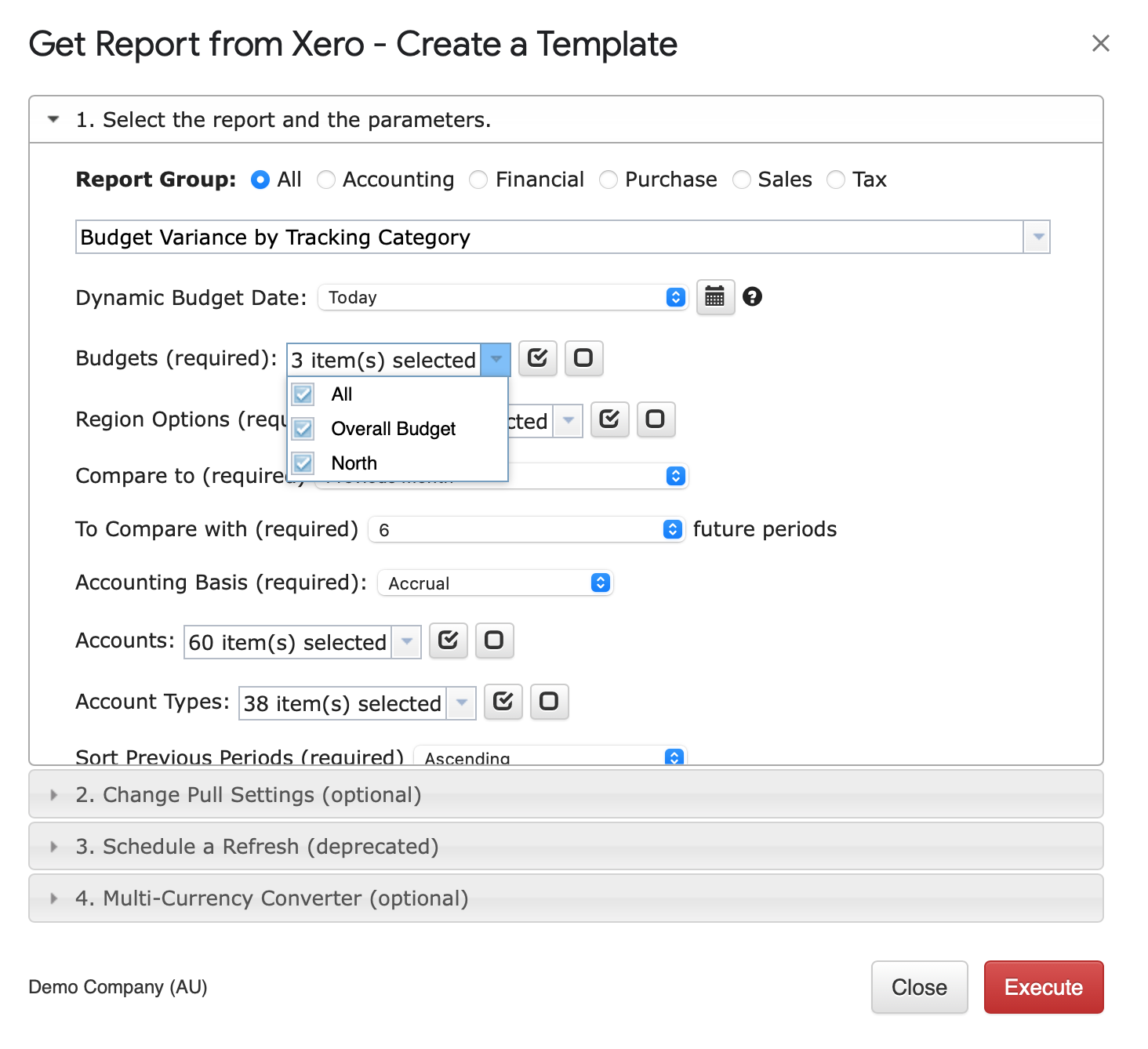Open the Accounts 60 items dropdown

(406, 642)
